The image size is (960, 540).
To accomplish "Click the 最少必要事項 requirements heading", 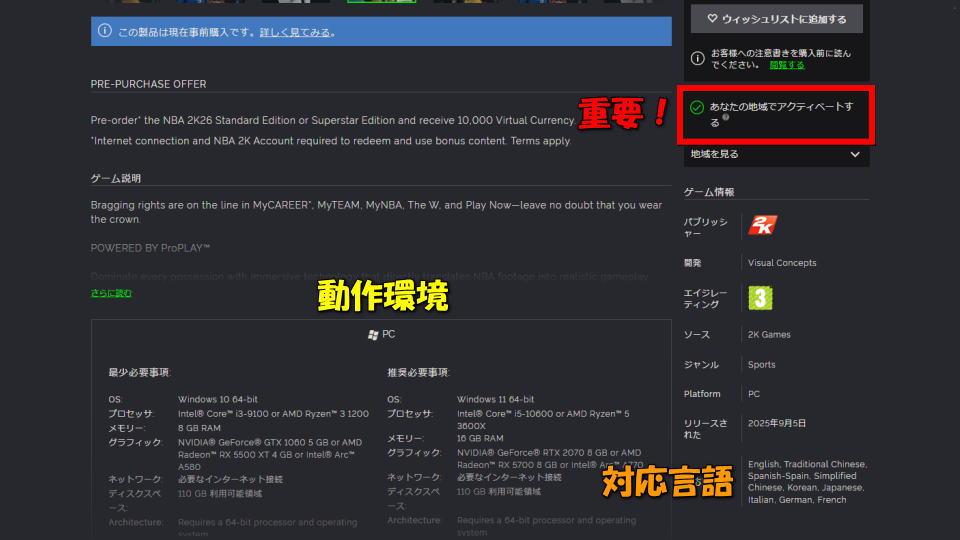I will [139, 372].
